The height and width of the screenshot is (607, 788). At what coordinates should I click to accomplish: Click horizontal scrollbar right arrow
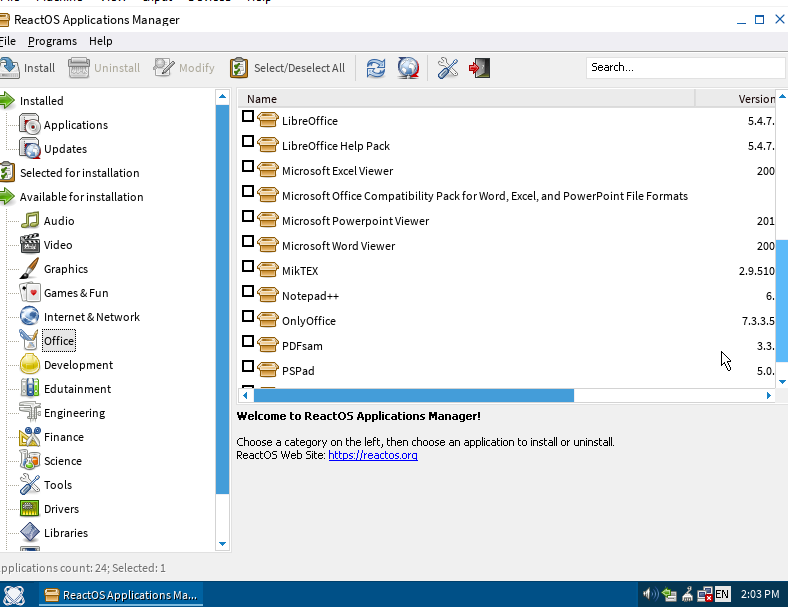click(768, 395)
